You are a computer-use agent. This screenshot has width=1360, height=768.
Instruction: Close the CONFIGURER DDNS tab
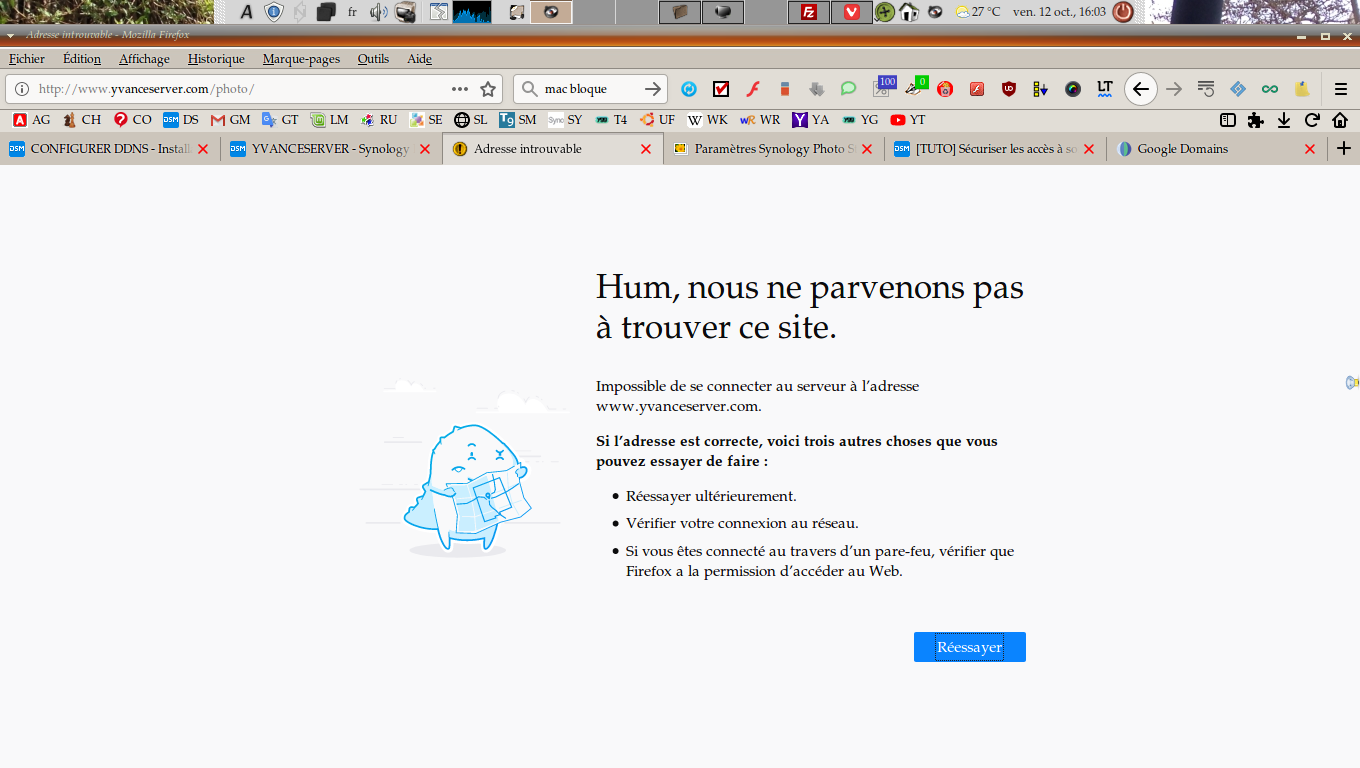click(203, 149)
